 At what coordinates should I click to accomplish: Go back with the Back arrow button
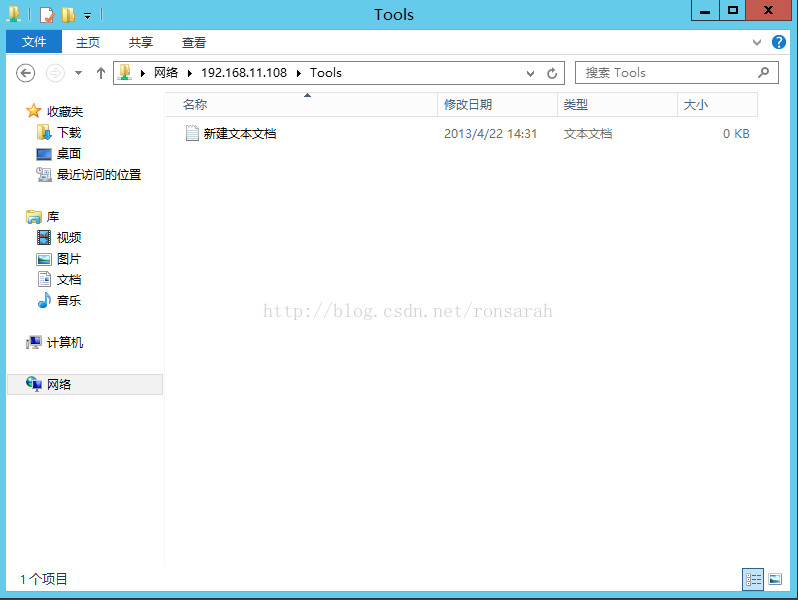tap(25, 73)
